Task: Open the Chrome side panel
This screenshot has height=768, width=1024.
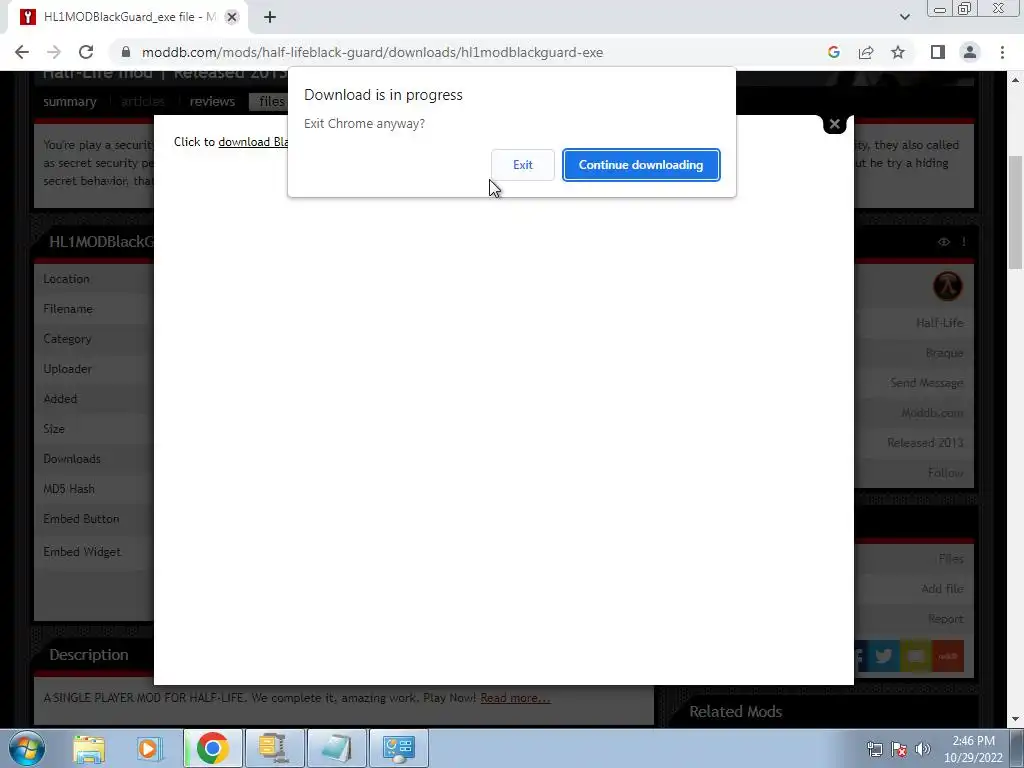Action: pyautogui.click(x=938, y=52)
